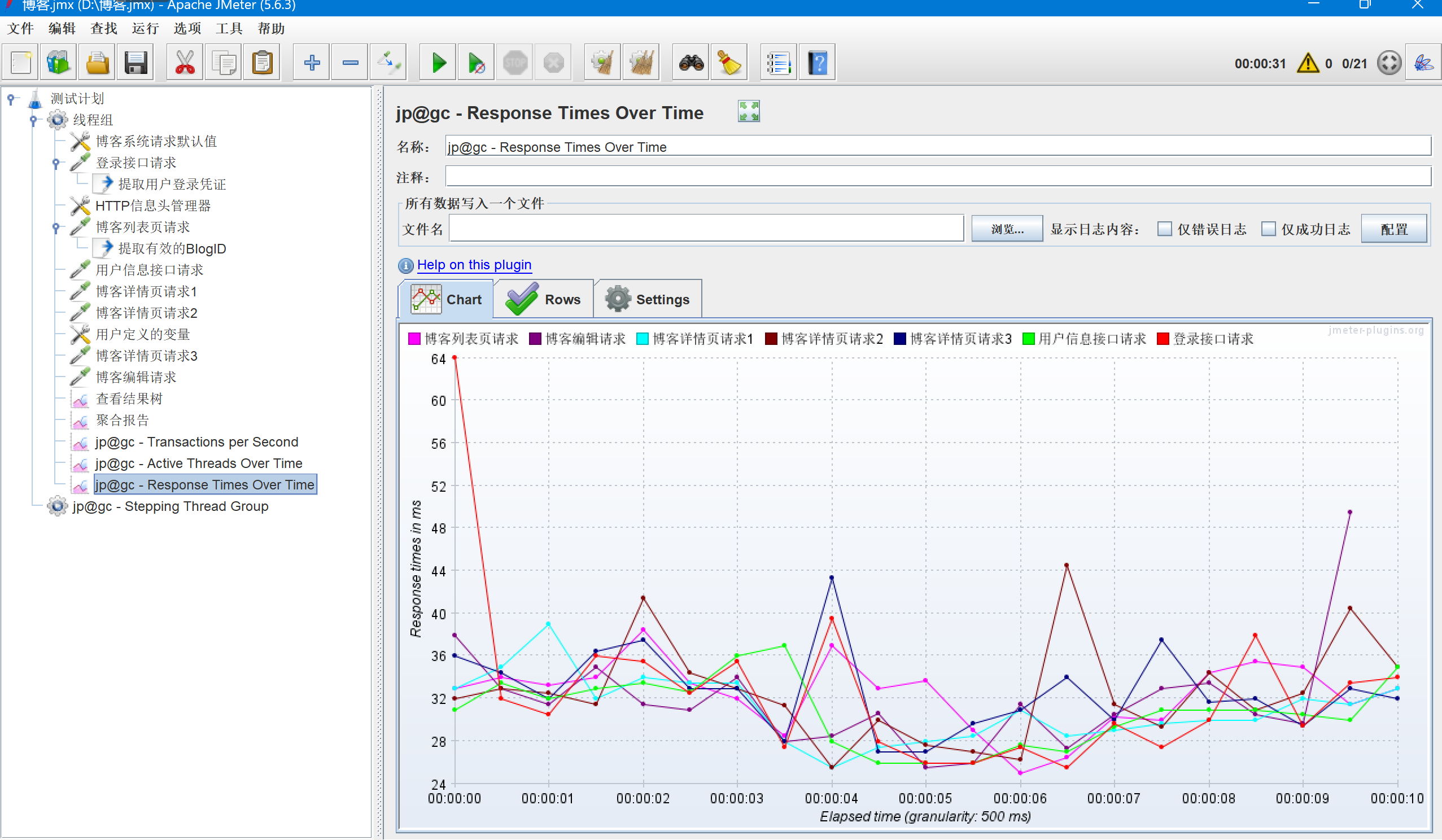Click the Search binoculars icon

tap(691, 62)
